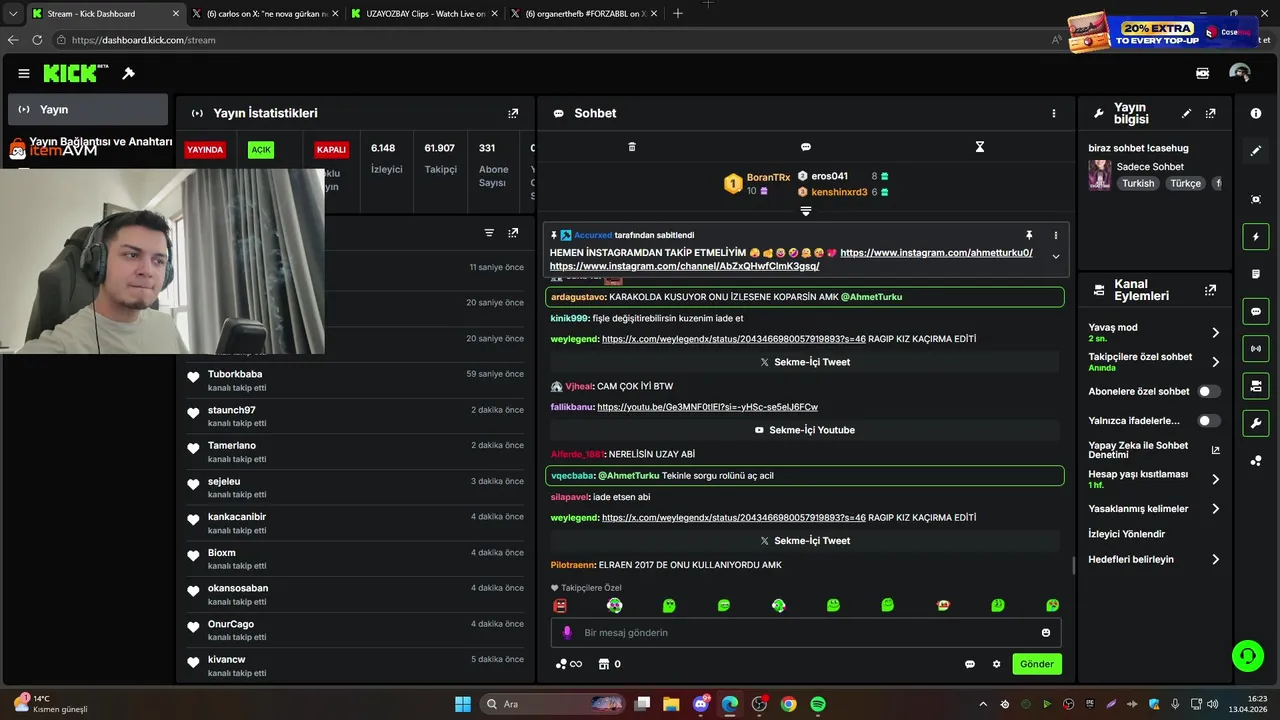
Task: Pop out the Kanal Eylemleri panel
Action: pyautogui.click(x=1210, y=290)
